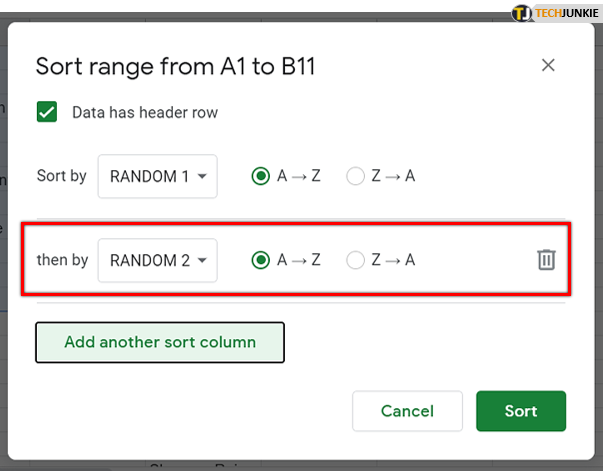Viewport: 606px width, 471px height.
Task: Apply sorting with the green Sort button
Action: pyautogui.click(x=521, y=411)
